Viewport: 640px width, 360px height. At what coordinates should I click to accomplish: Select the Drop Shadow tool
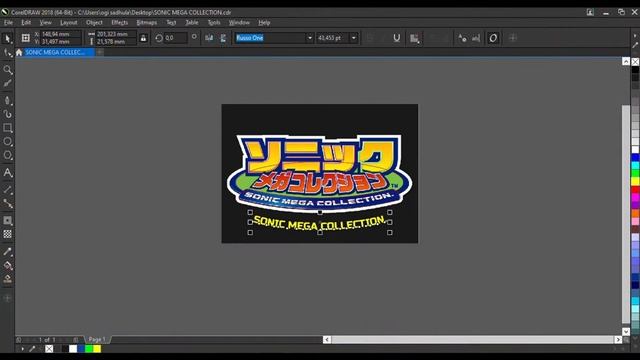click(x=7, y=220)
